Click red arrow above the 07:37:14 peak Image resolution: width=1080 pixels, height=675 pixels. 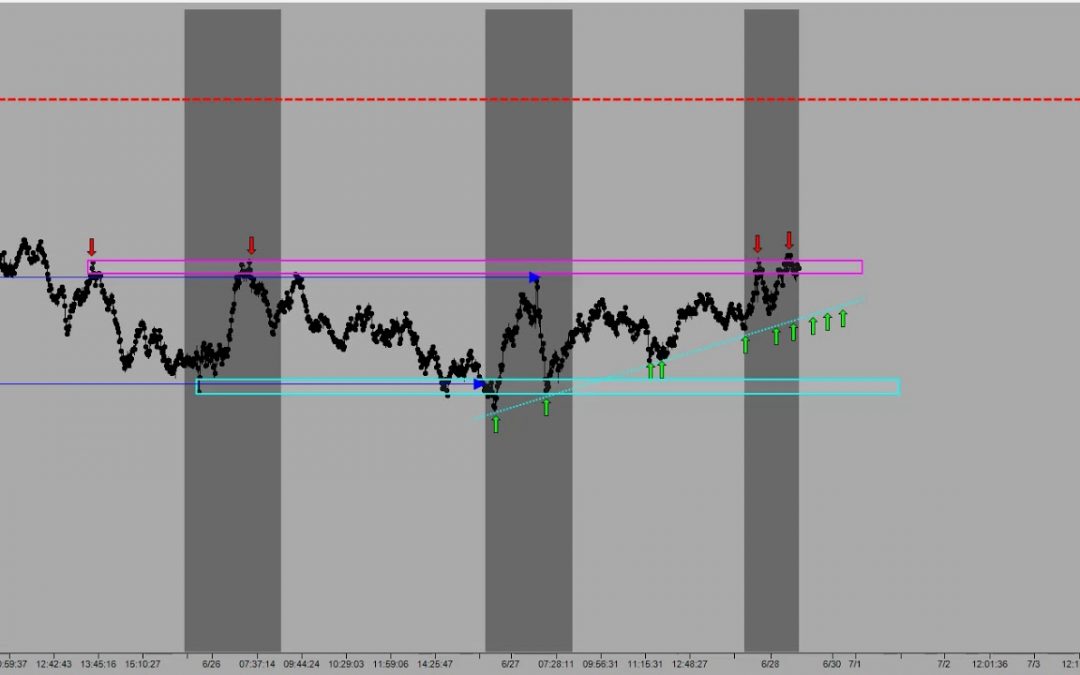(x=251, y=246)
